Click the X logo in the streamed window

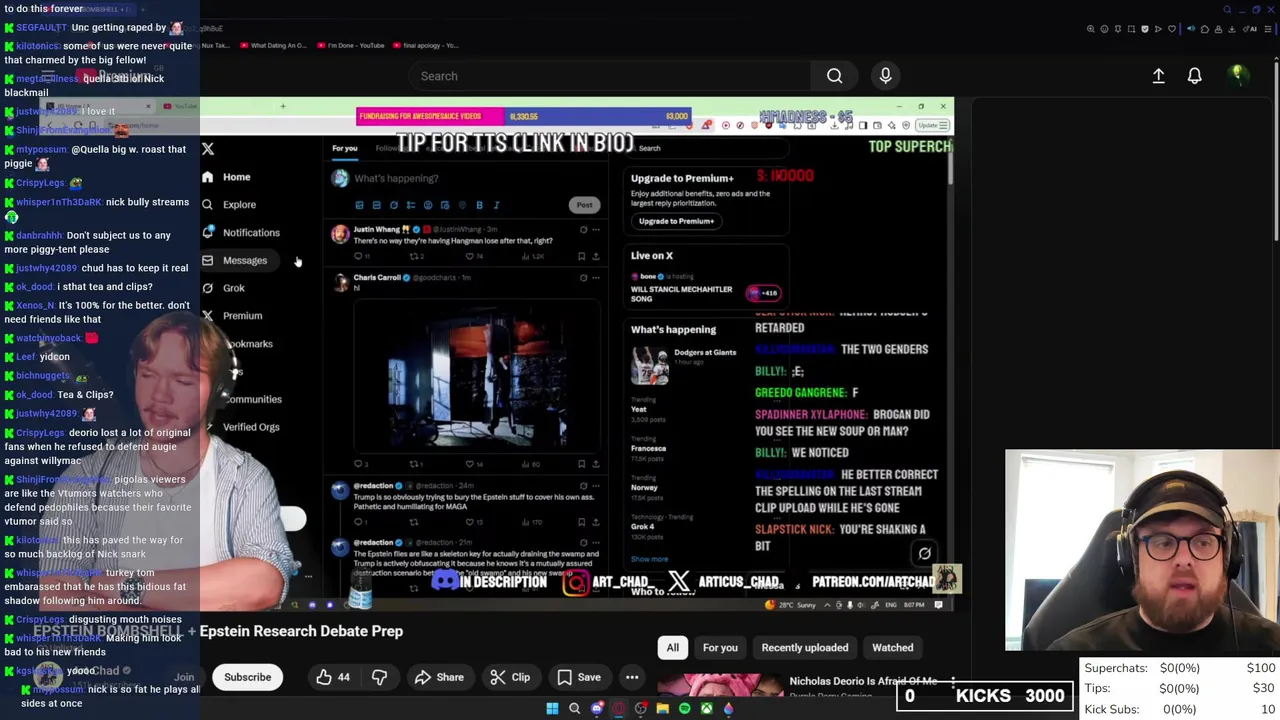[208, 149]
